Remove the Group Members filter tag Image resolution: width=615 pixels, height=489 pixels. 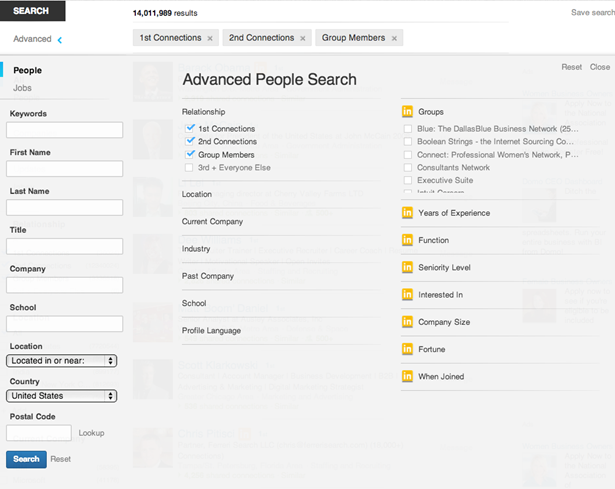[x=394, y=38]
